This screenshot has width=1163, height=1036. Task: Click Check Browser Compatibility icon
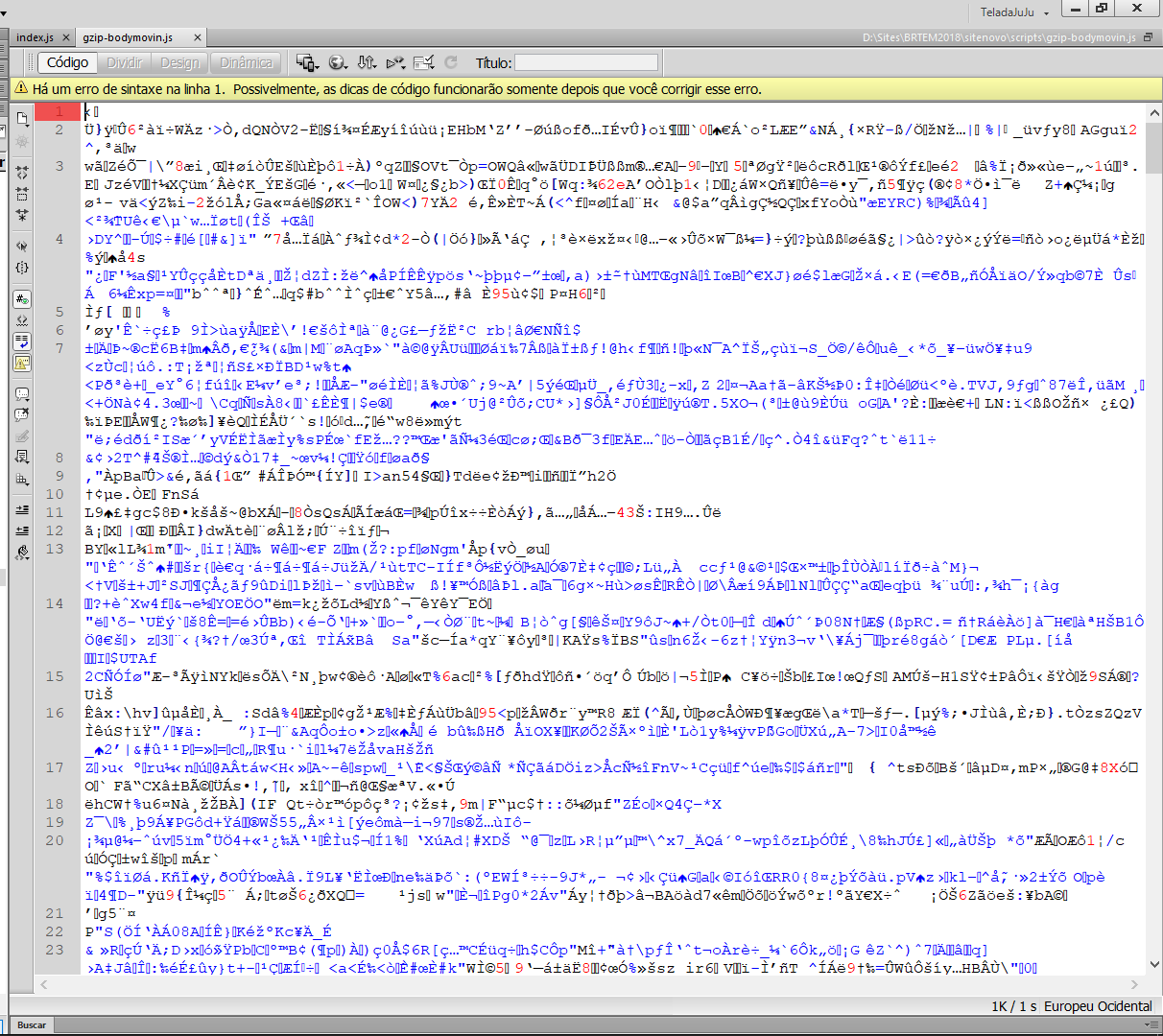click(424, 62)
